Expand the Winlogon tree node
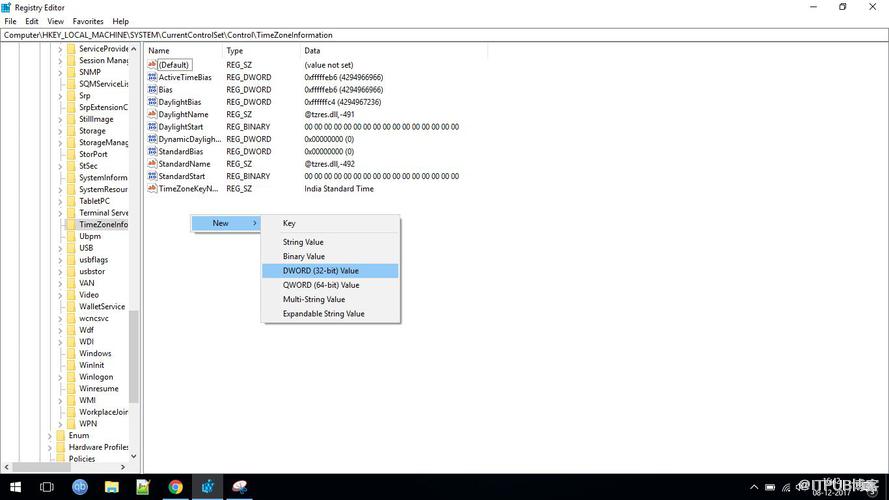 (60, 377)
